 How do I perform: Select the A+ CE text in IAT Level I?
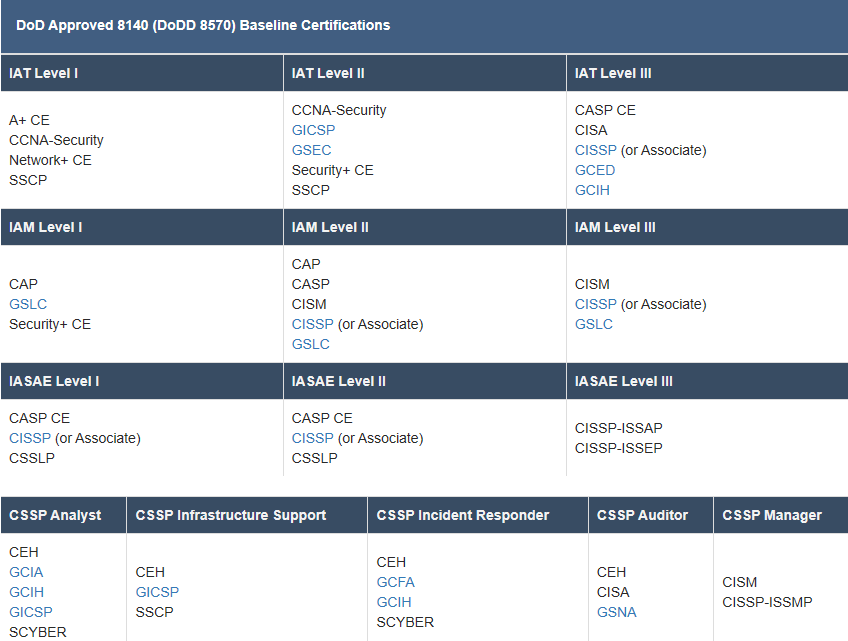click(x=29, y=120)
